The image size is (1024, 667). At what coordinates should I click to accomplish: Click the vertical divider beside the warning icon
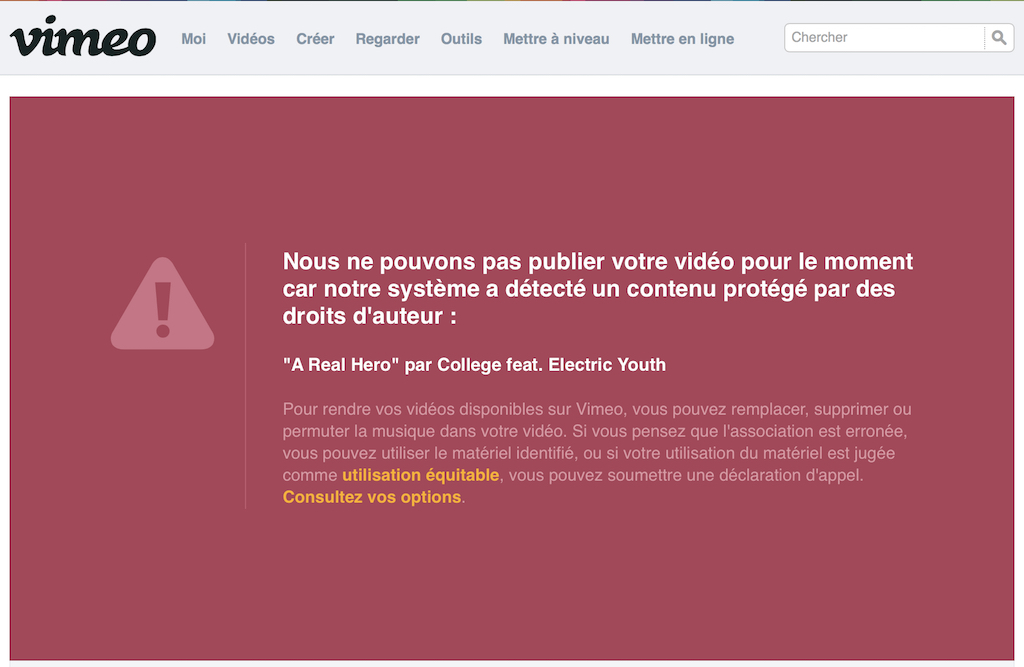(245, 375)
